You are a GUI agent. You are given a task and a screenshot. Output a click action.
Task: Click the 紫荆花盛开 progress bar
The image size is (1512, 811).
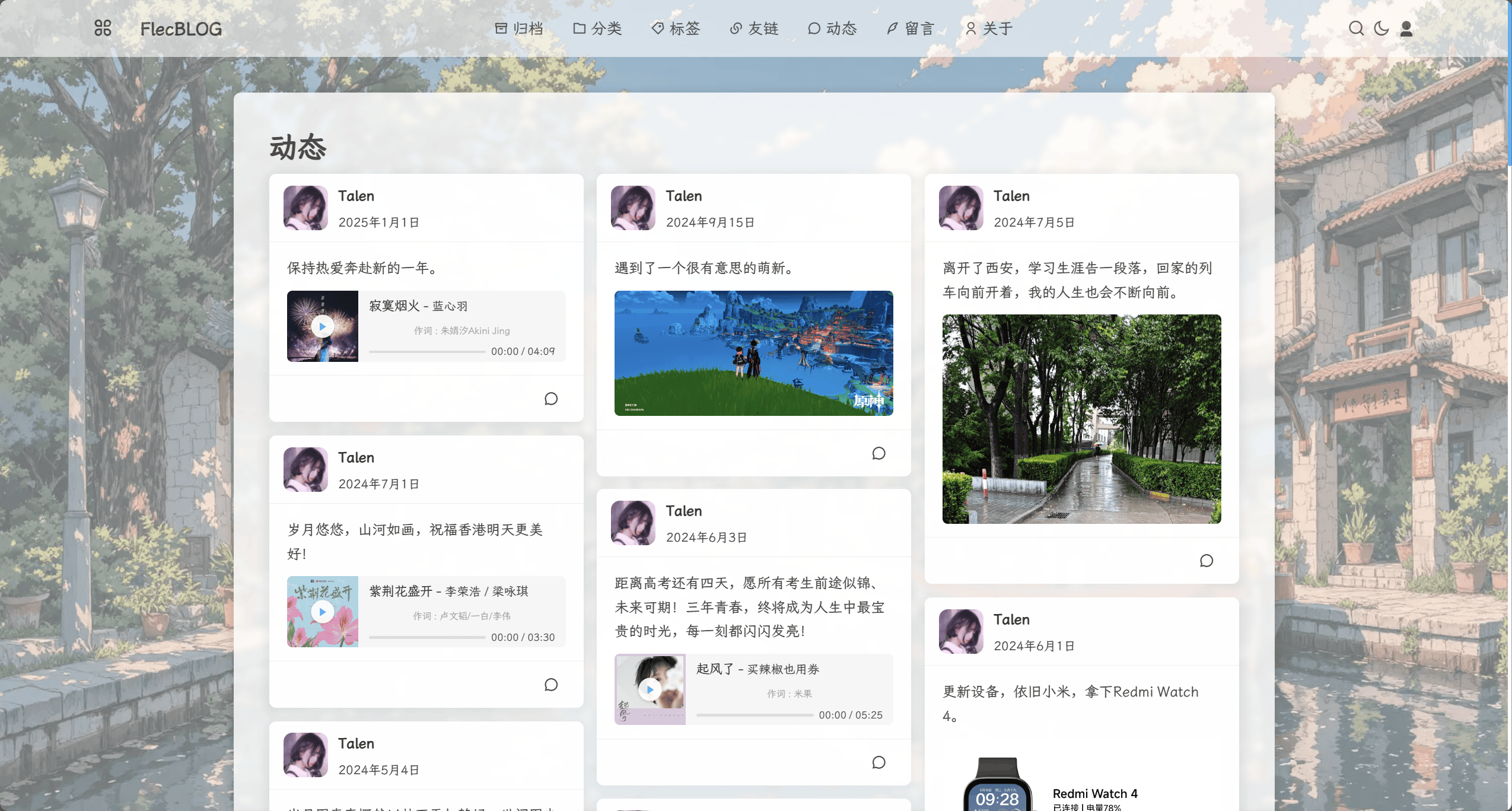click(x=429, y=637)
